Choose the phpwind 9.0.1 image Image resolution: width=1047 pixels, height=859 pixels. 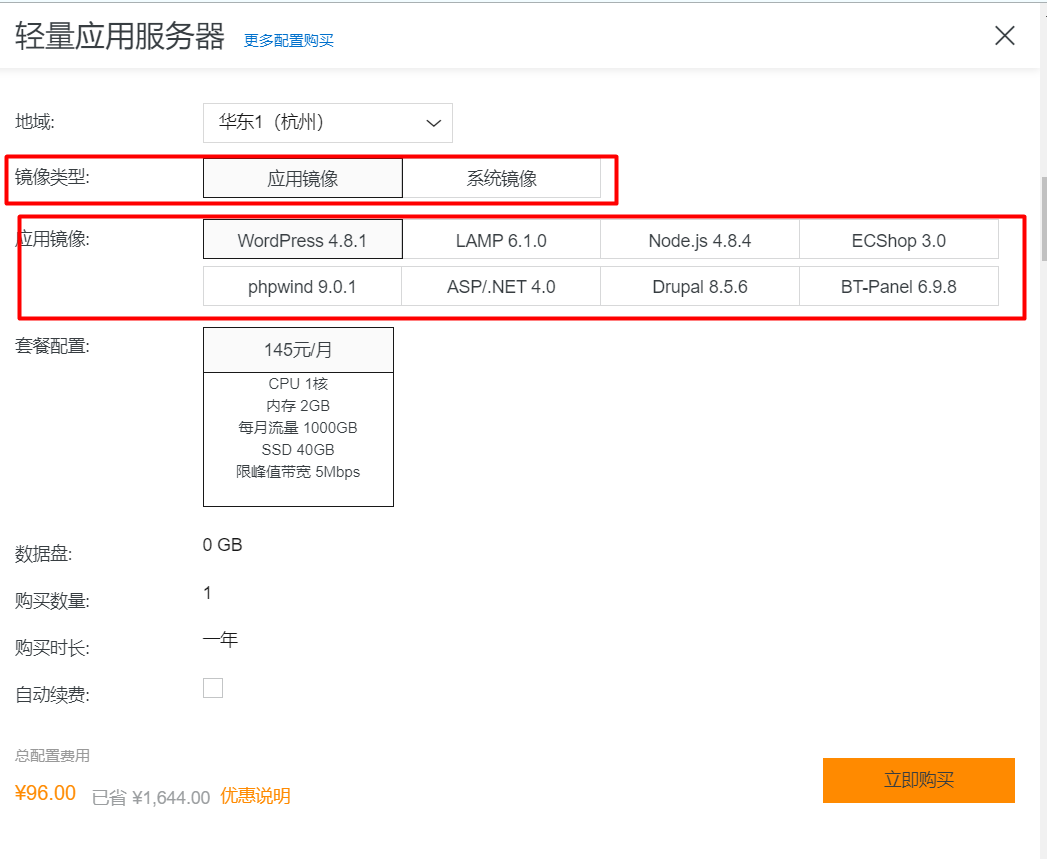click(302, 287)
